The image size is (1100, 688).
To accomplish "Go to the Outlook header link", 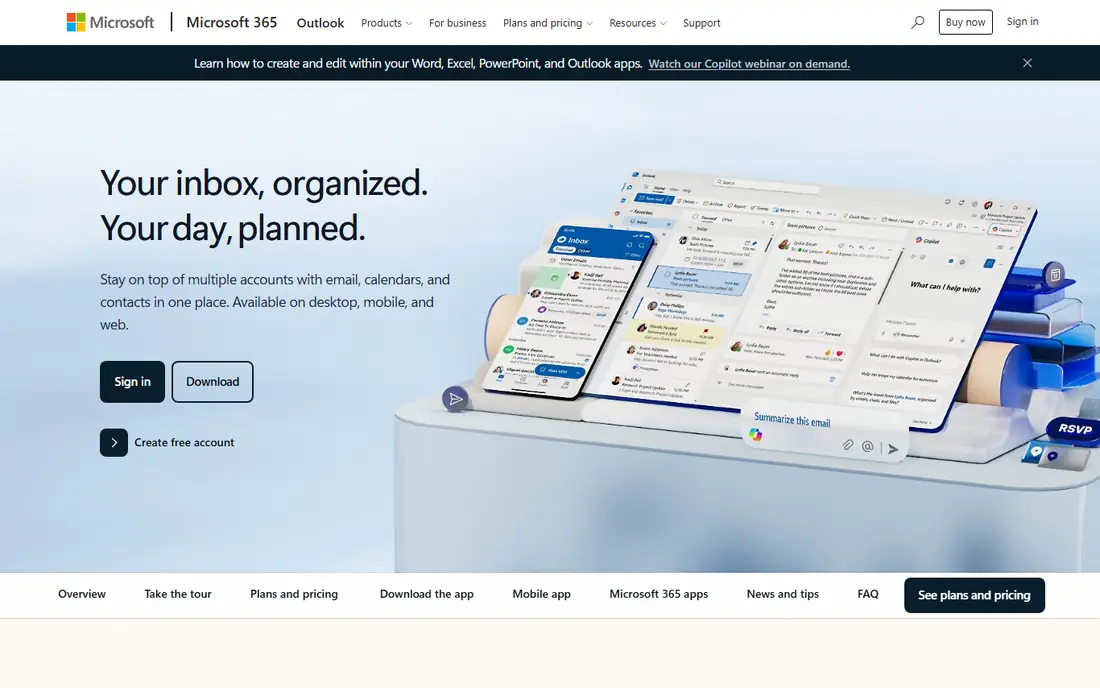I will pos(320,23).
